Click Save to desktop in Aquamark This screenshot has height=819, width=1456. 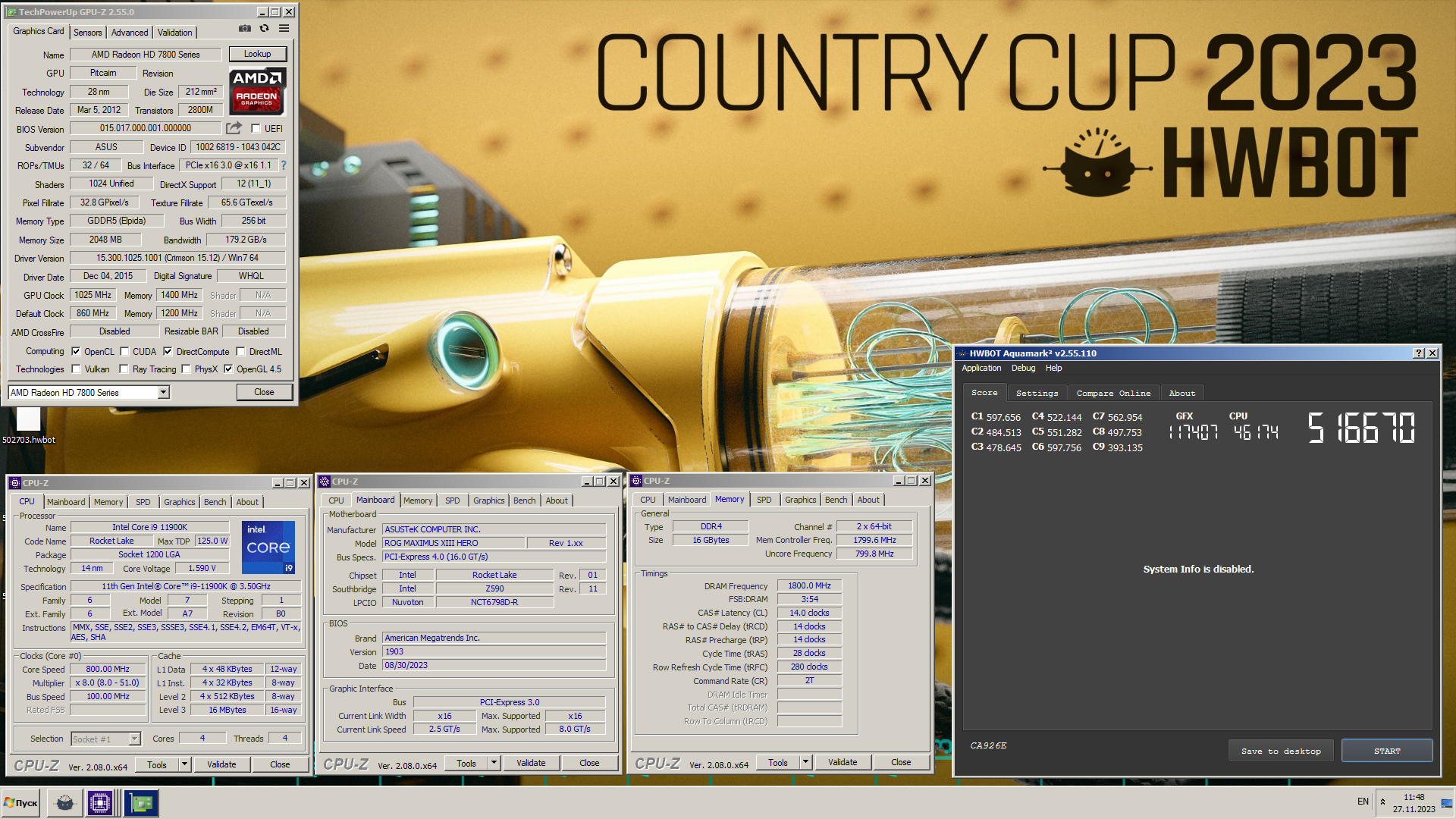1281,752
